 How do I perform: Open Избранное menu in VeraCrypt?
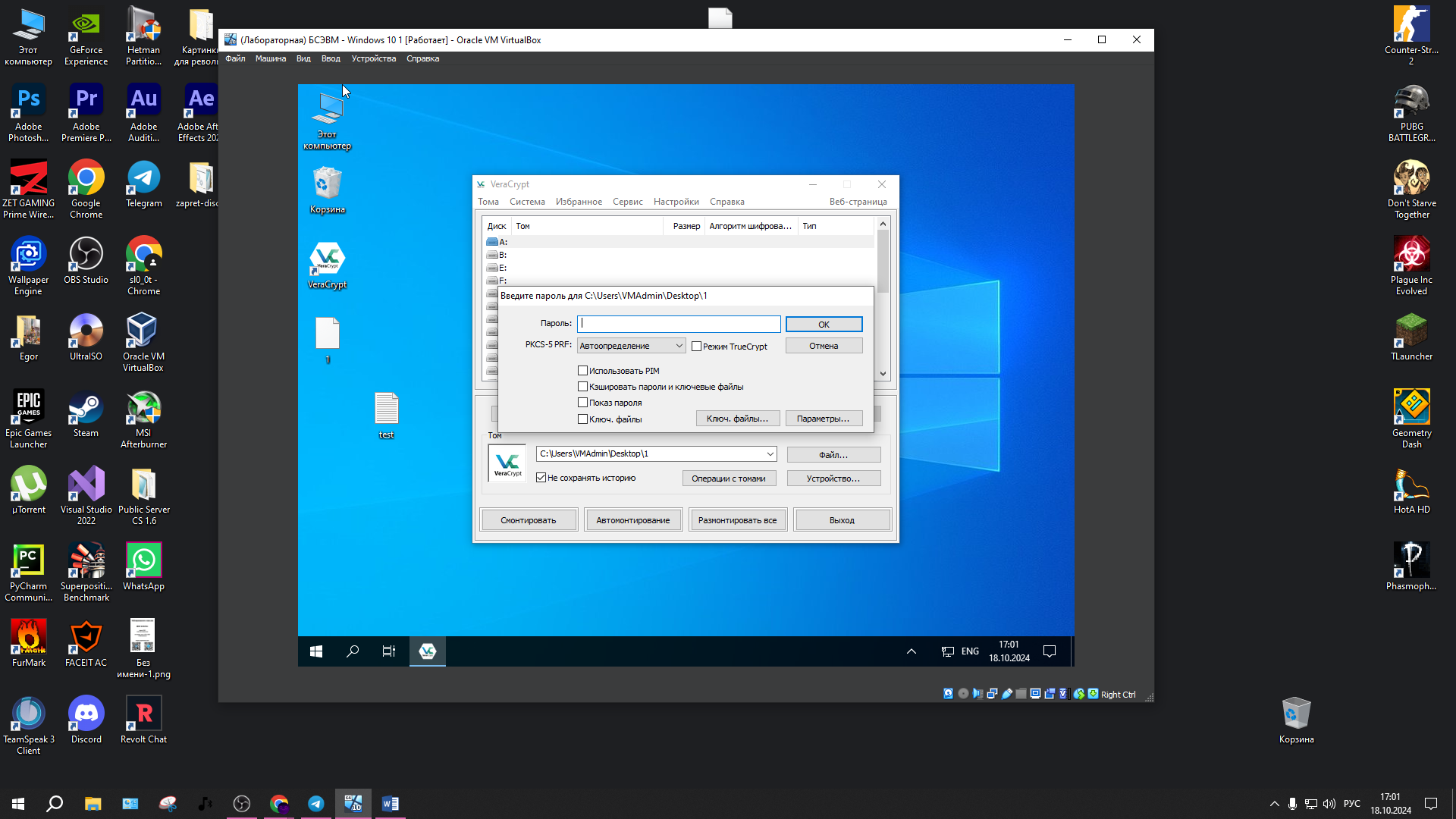pos(579,202)
